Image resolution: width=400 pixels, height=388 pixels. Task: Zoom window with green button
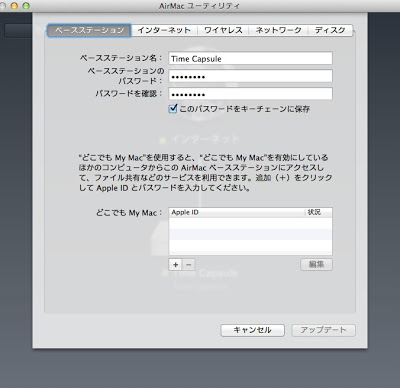pyautogui.click(x=26, y=6)
